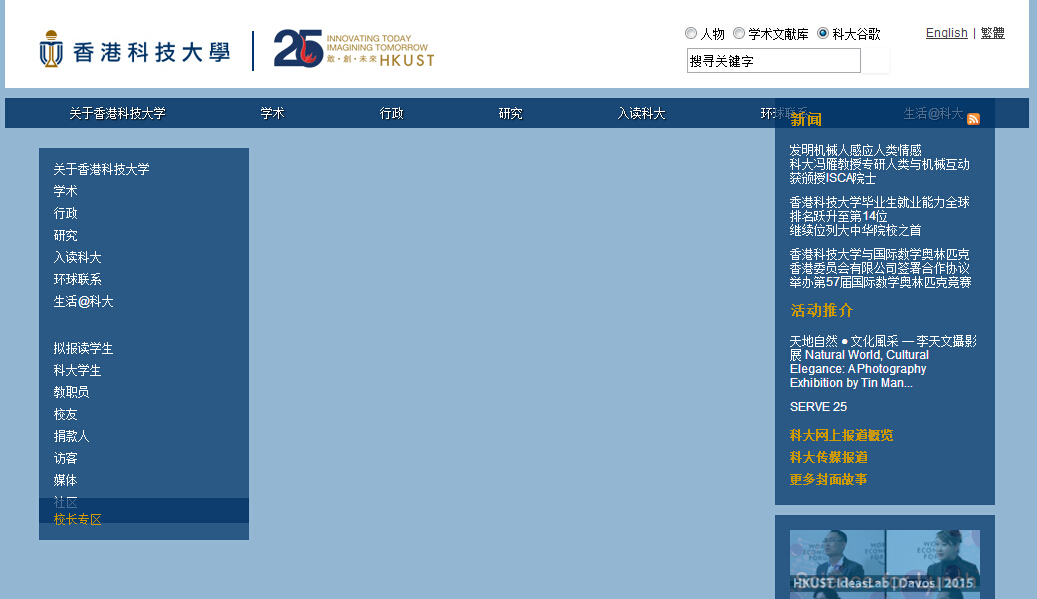Viewport: 1037px width, 599px height.
Task: Read news about 国际数学奥林匹克 agreement
Action: [880, 268]
